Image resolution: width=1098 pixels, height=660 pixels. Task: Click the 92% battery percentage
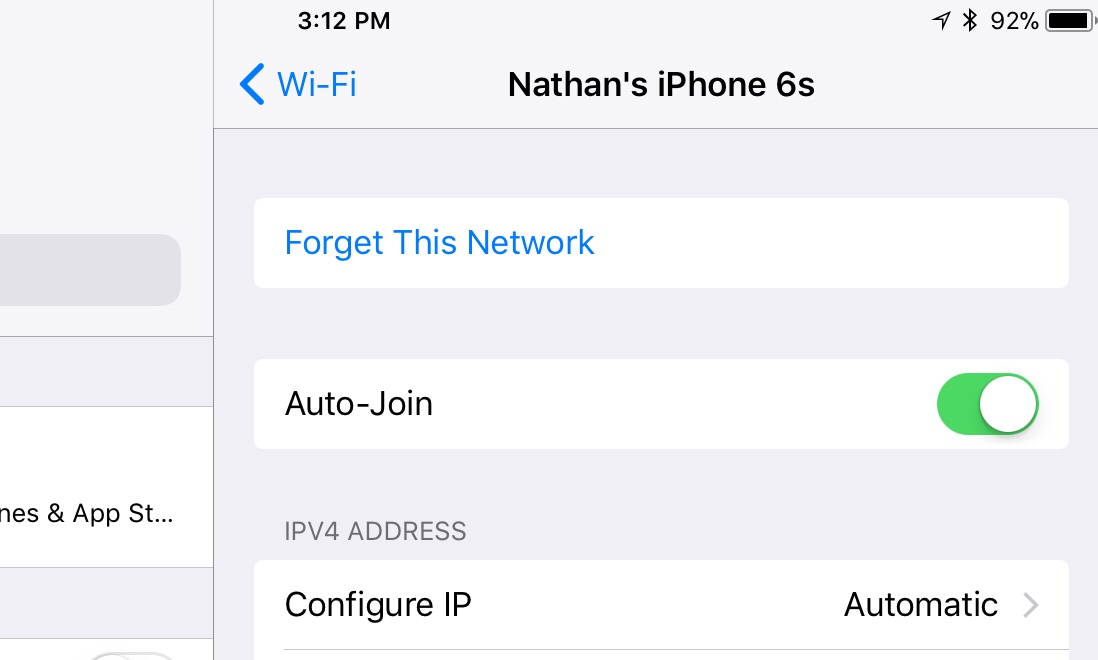pos(1014,21)
